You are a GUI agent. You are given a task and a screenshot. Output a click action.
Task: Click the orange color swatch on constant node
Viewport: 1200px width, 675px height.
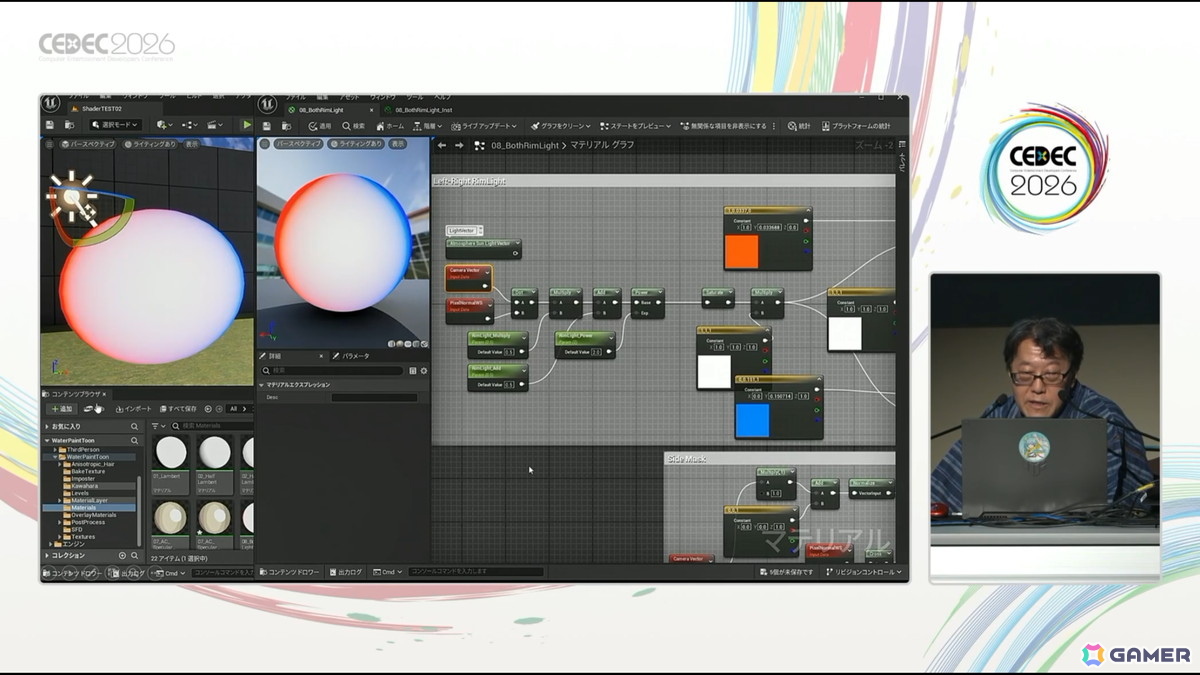[x=742, y=251]
